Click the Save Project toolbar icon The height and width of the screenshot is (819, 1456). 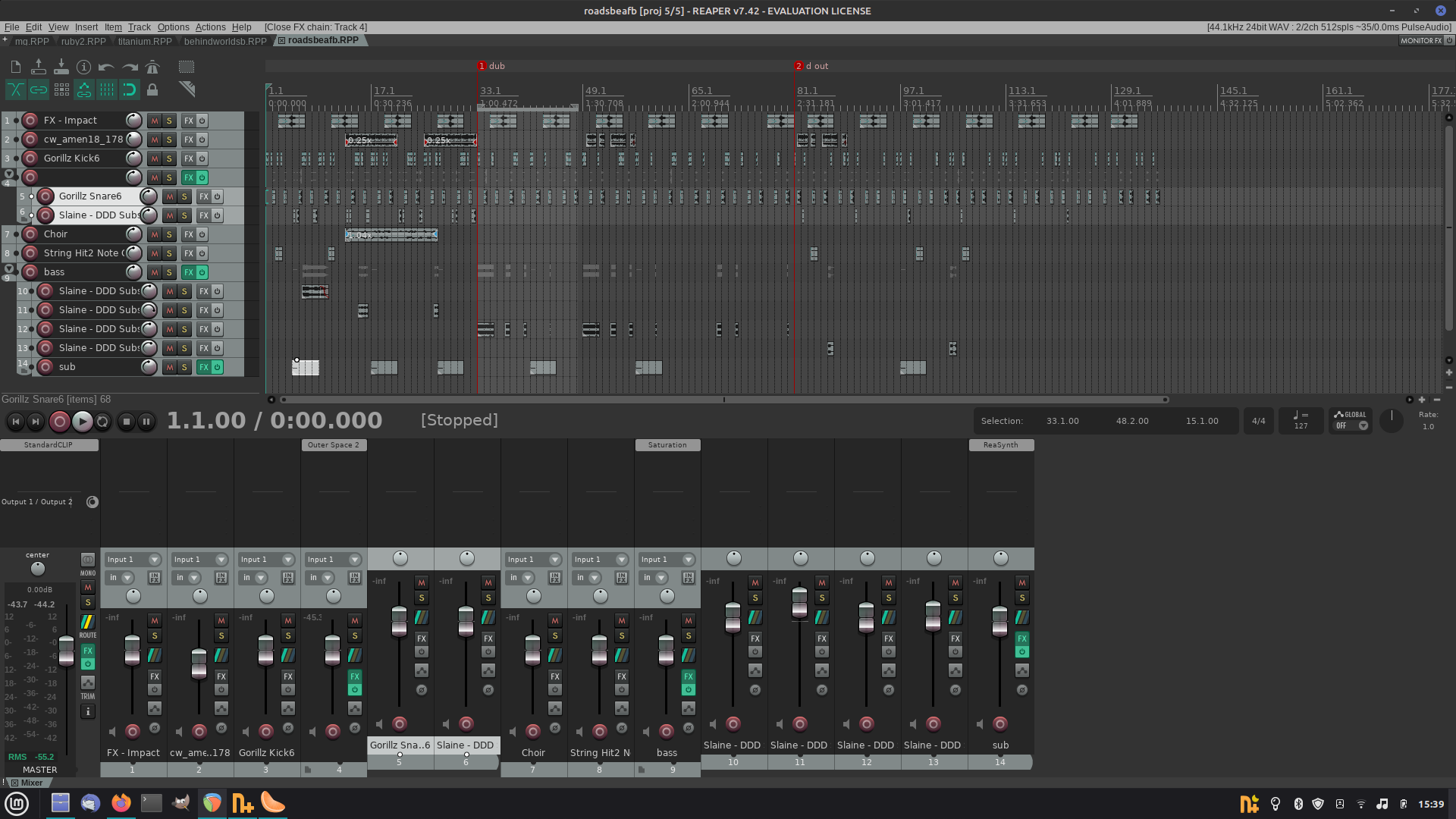[61, 67]
